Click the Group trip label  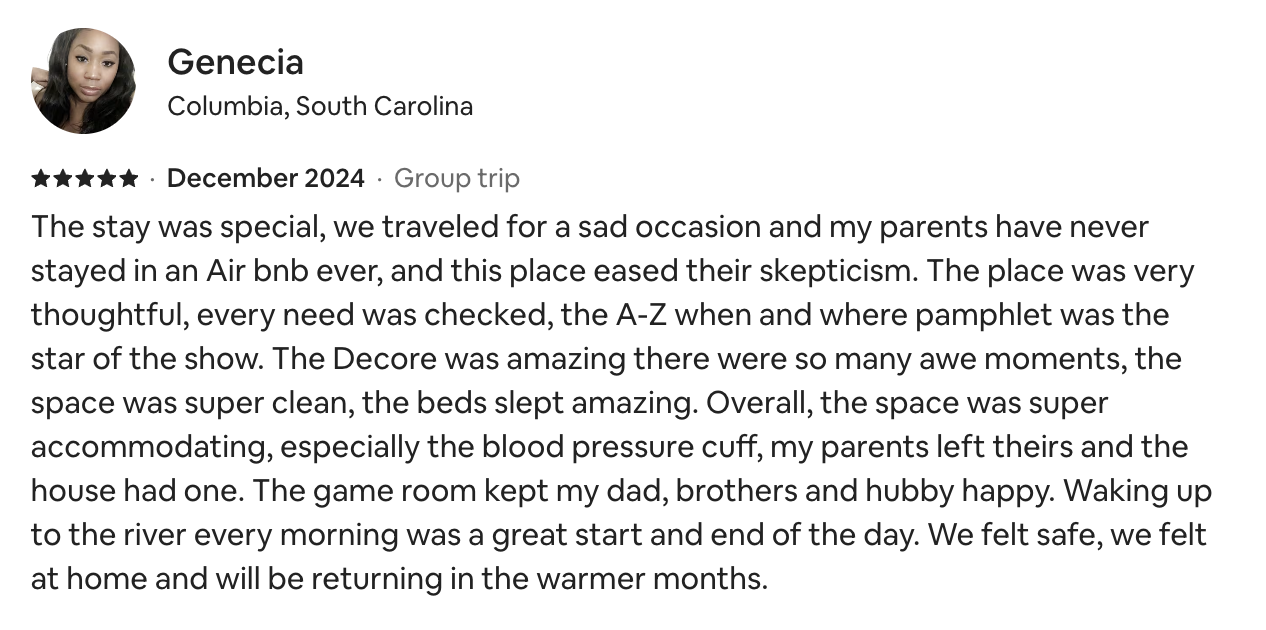(457, 180)
